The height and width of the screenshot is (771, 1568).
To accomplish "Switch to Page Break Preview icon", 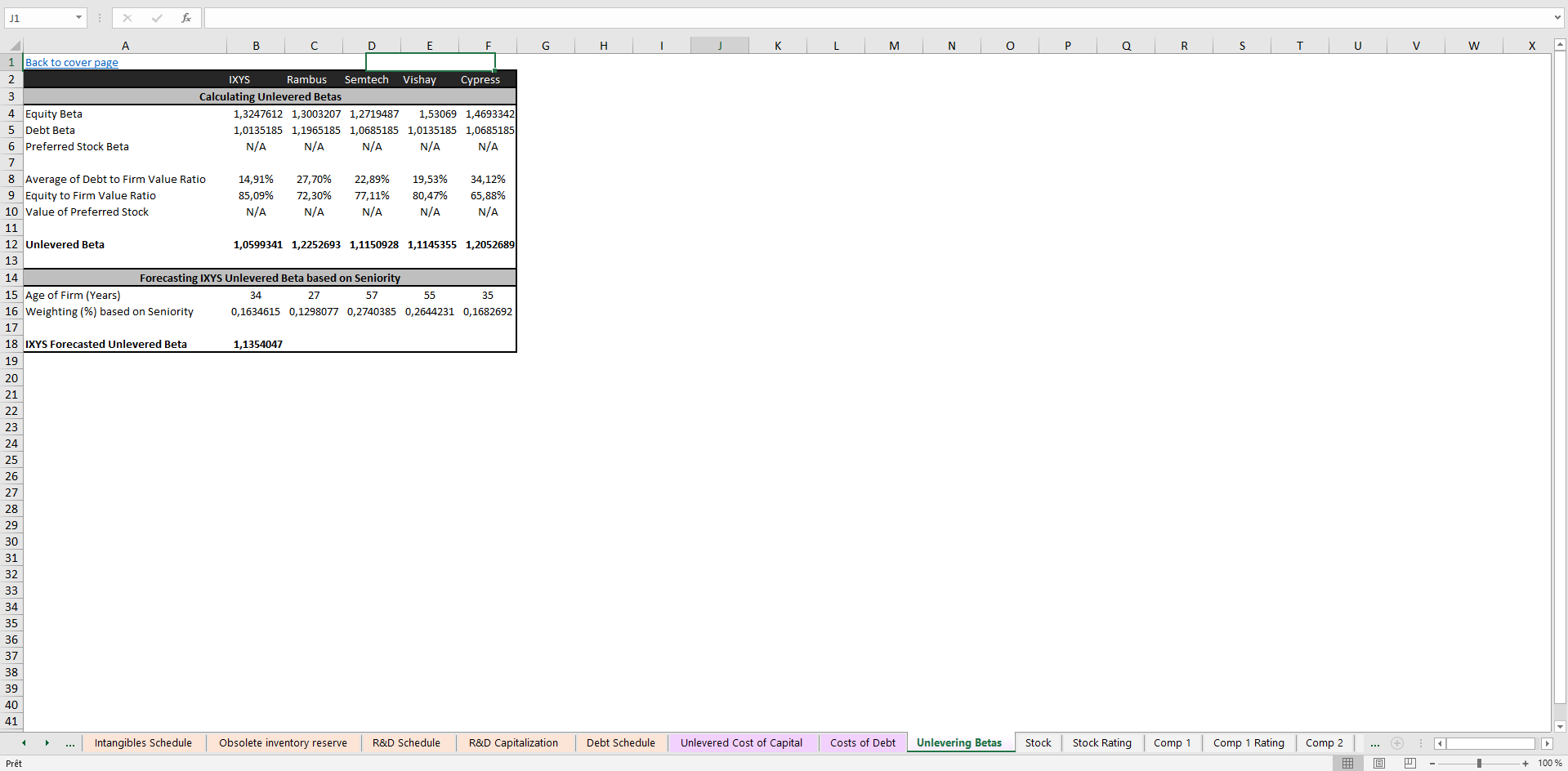I will pos(1410,763).
